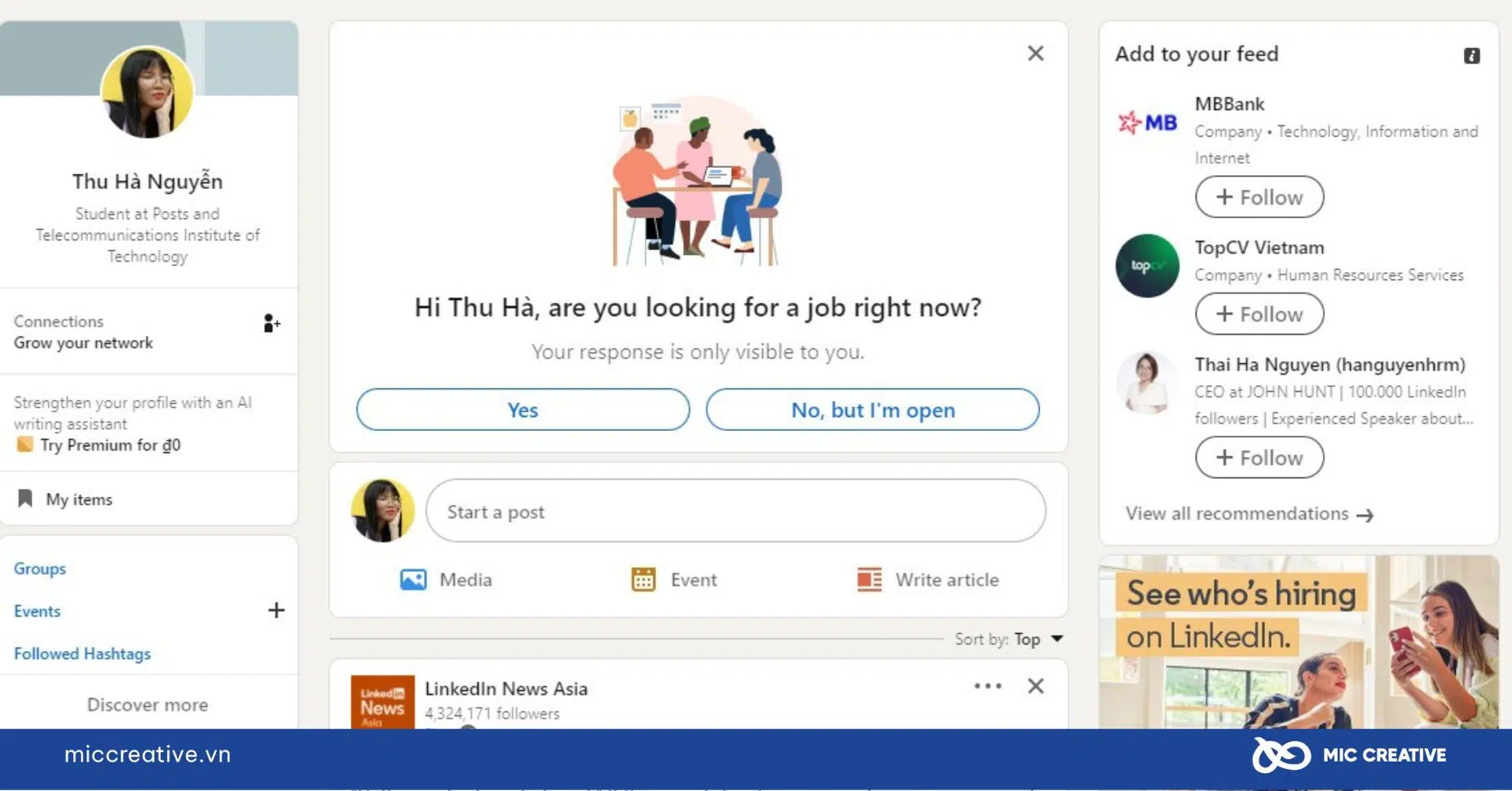This screenshot has height=791, width=1512.
Task: Click the Premium gold square icon
Action: [25, 445]
